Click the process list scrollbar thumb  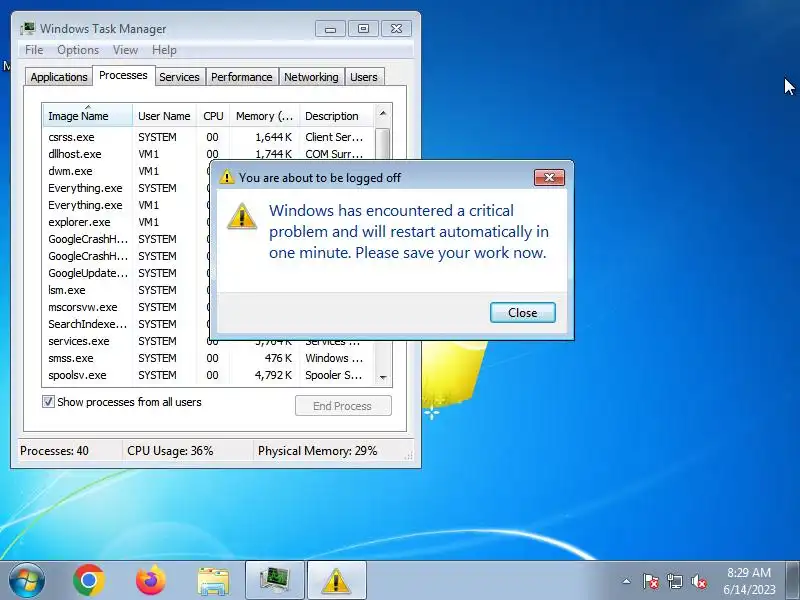383,144
